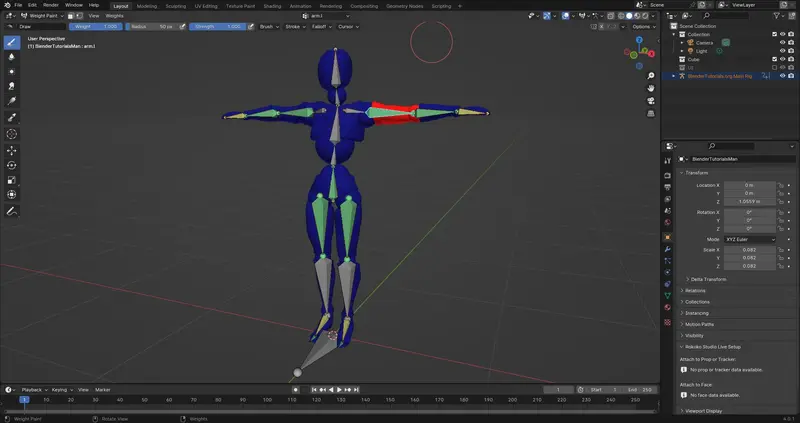Open the Material properties tab
The image size is (800, 423).
(667, 308)
